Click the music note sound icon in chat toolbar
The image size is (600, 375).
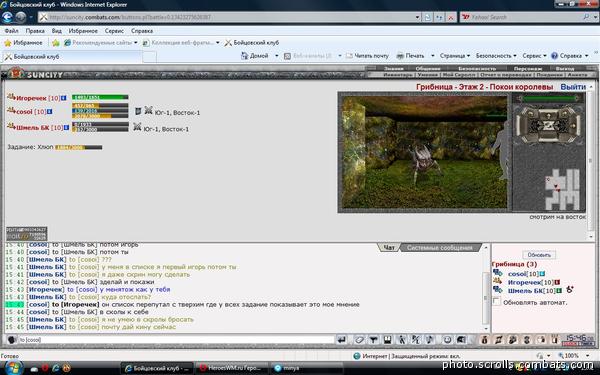(x=430, y=340)
